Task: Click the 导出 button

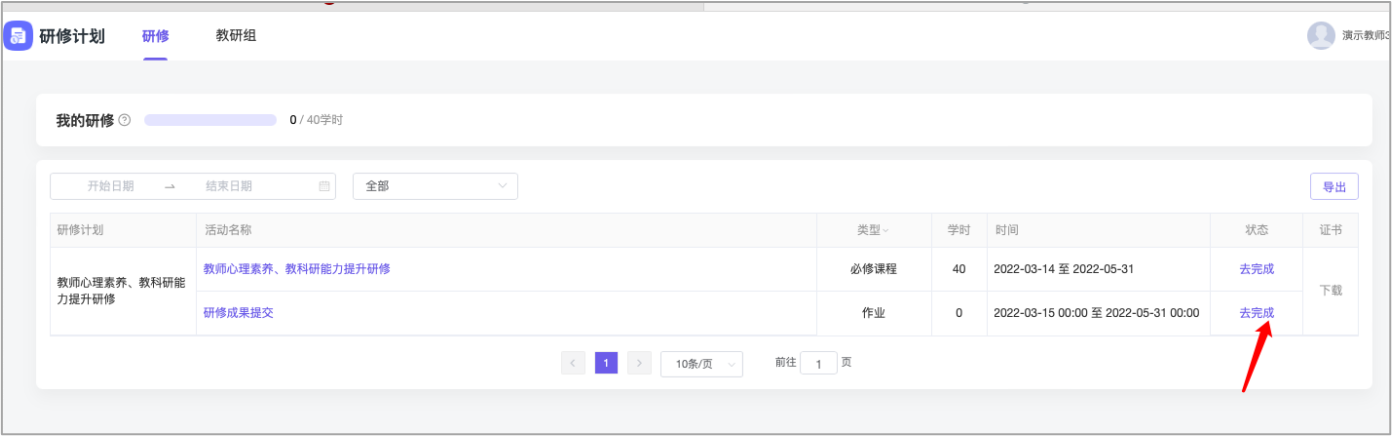Action: [1334, 186]
